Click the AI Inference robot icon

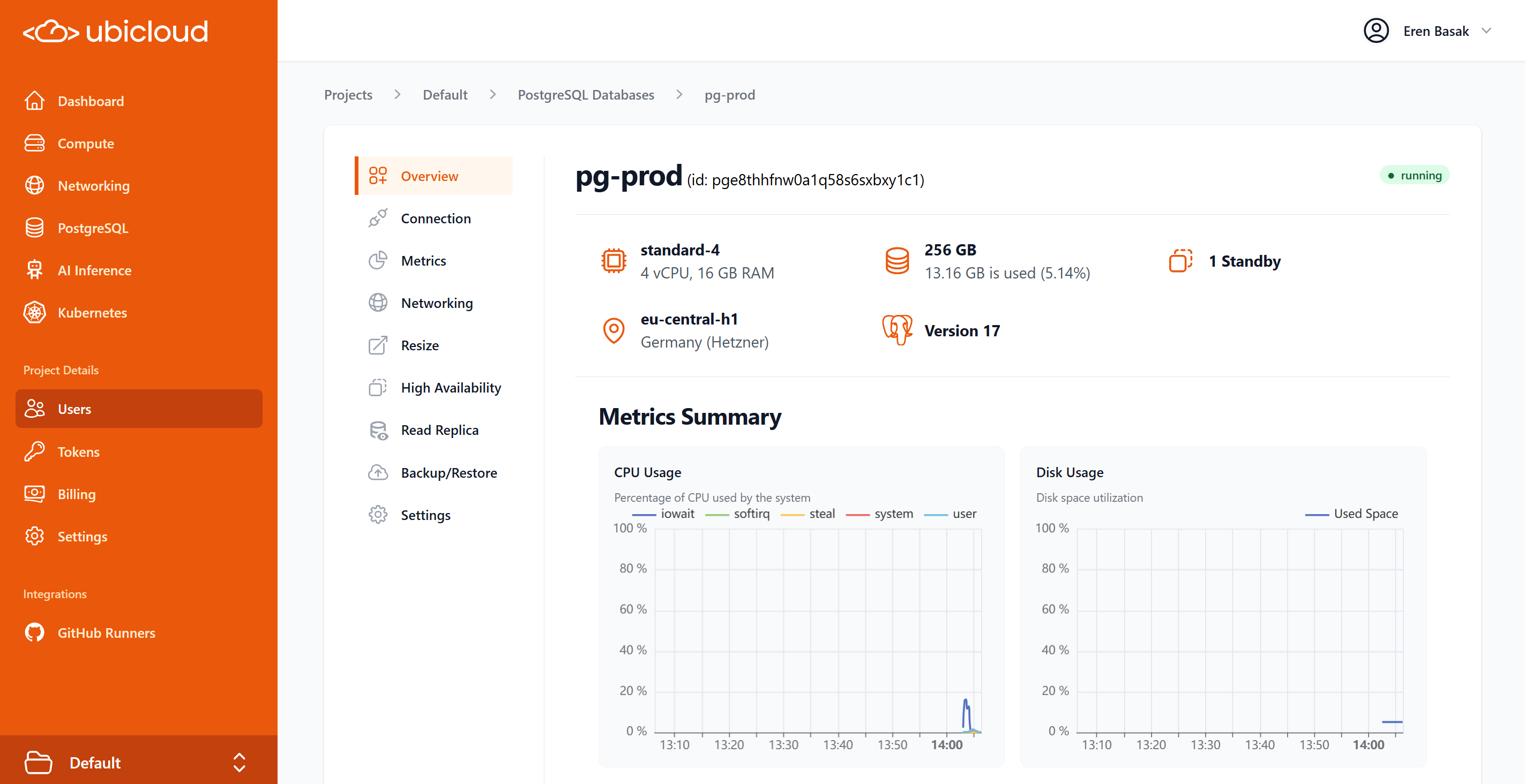pos(34,270)
